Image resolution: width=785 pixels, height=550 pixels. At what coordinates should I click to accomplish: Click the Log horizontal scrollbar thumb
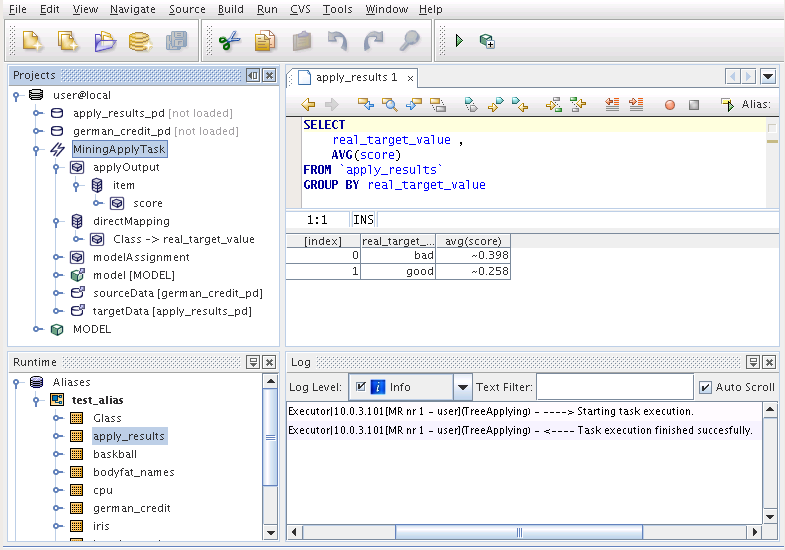[x=519, y=532]
